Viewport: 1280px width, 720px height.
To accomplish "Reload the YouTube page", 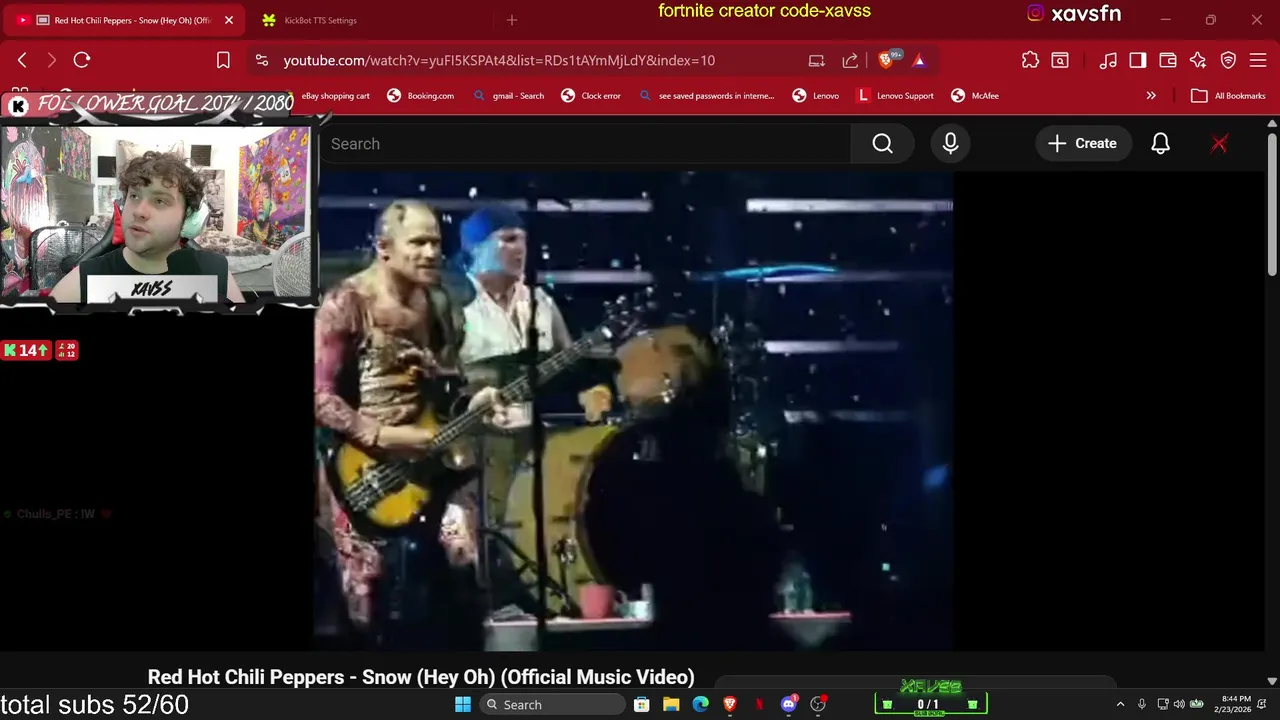I will click(x=82, y=60).
